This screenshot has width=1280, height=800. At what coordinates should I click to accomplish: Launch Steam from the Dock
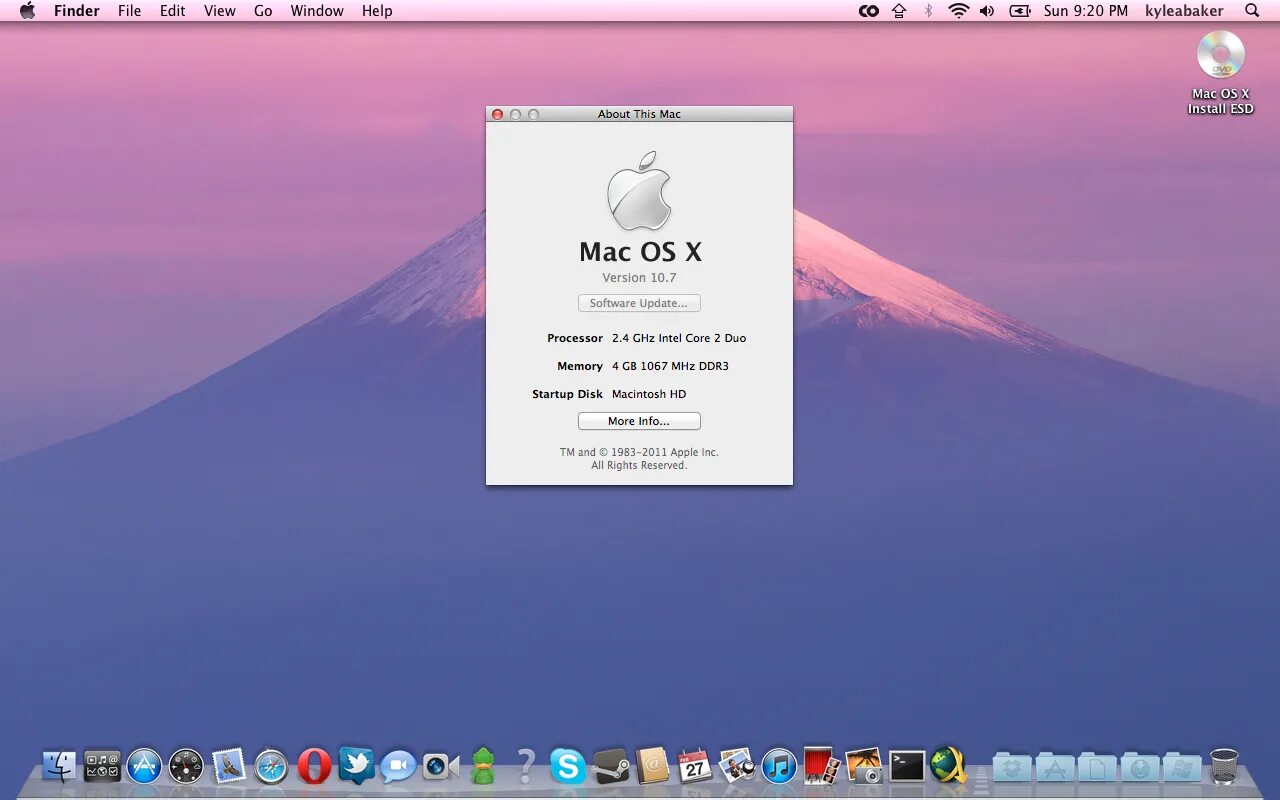(610, 766)
